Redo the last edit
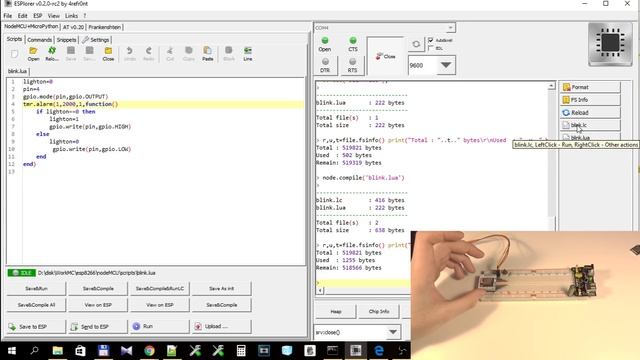 point(149,54)
